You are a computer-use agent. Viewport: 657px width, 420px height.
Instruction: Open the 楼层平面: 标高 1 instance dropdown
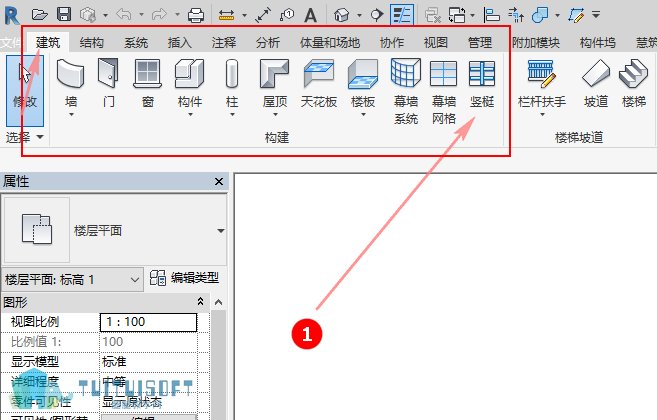pos(73,280)
